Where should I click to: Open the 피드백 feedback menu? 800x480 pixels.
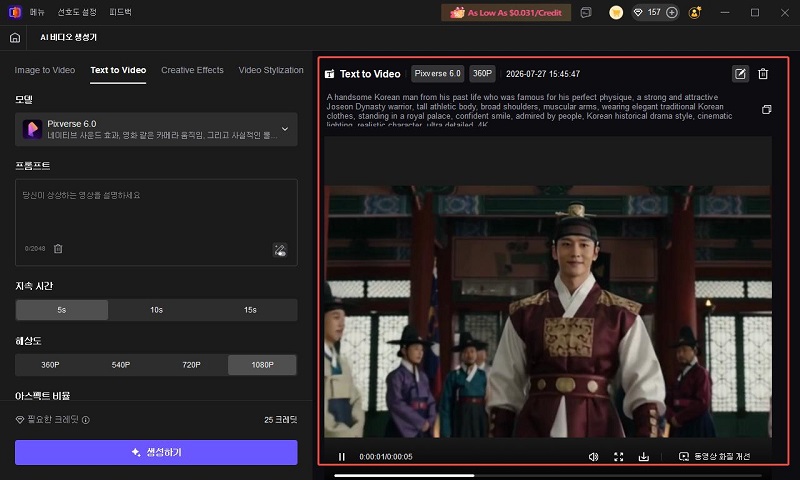[x=120, y=12]
